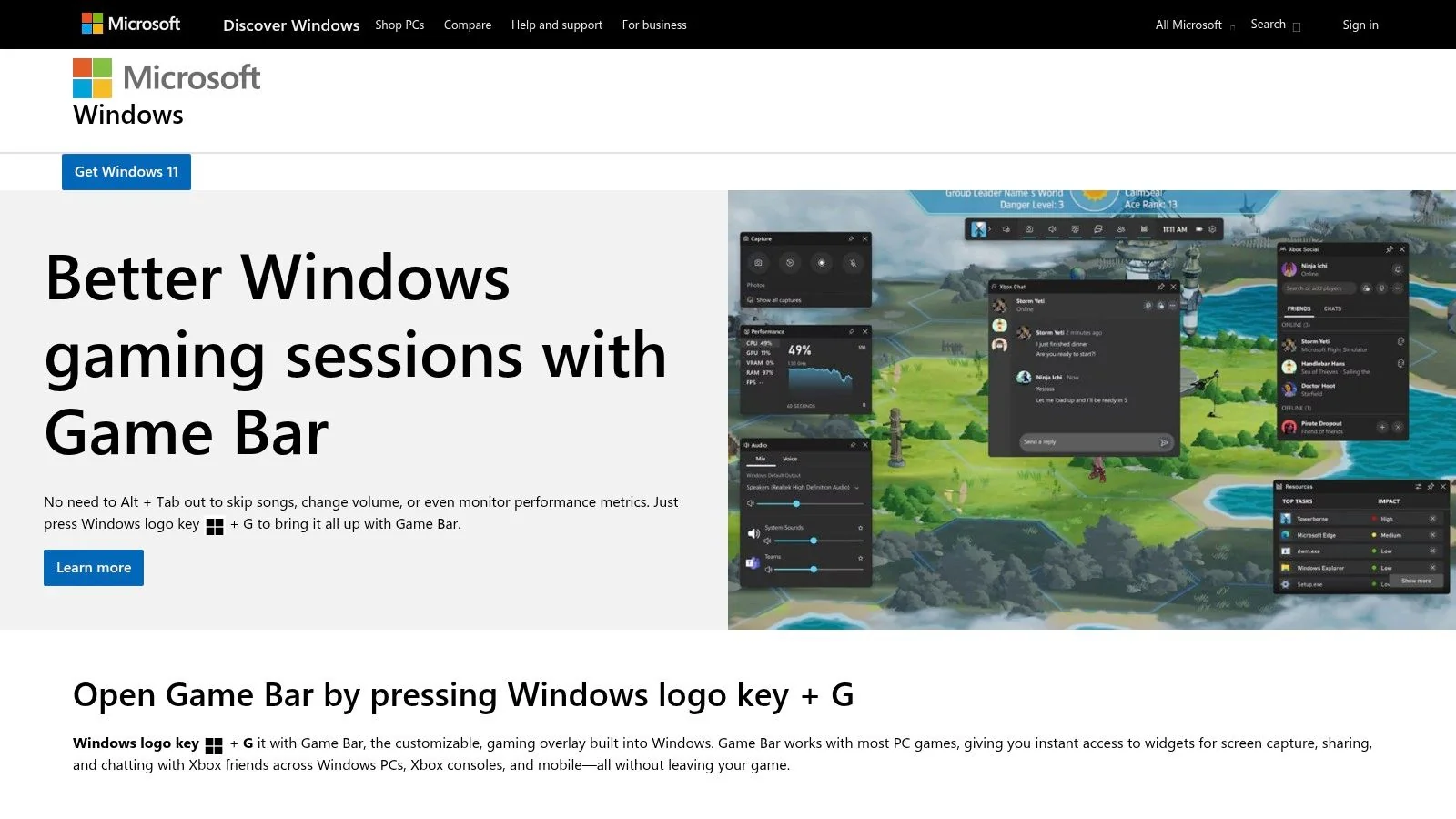Click the send arrow in Xbox Chat
The width and height of the screenshot is (1456, 819).
click(1164, 442)
